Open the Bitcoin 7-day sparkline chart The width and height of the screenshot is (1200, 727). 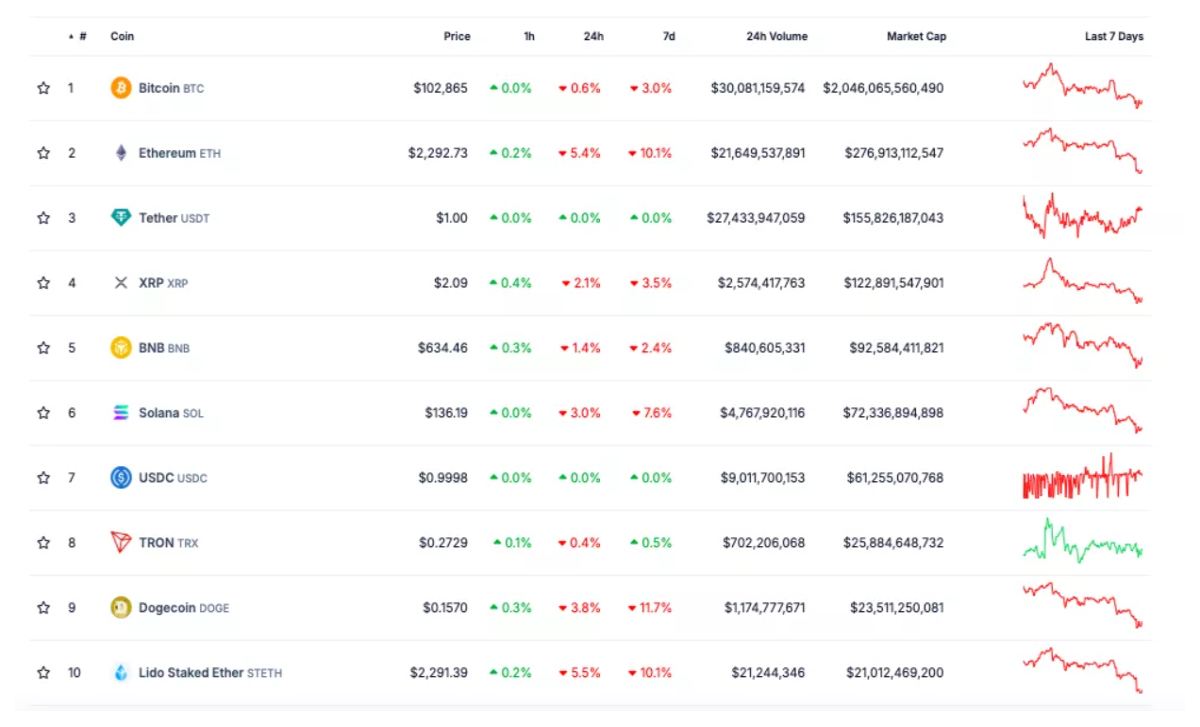click(x=1082, y=86)
